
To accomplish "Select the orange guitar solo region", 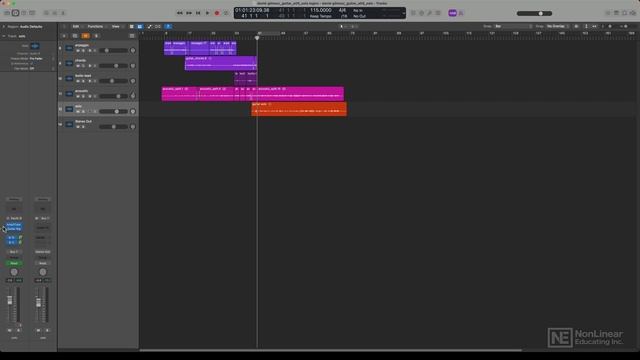I will (299, 109).
